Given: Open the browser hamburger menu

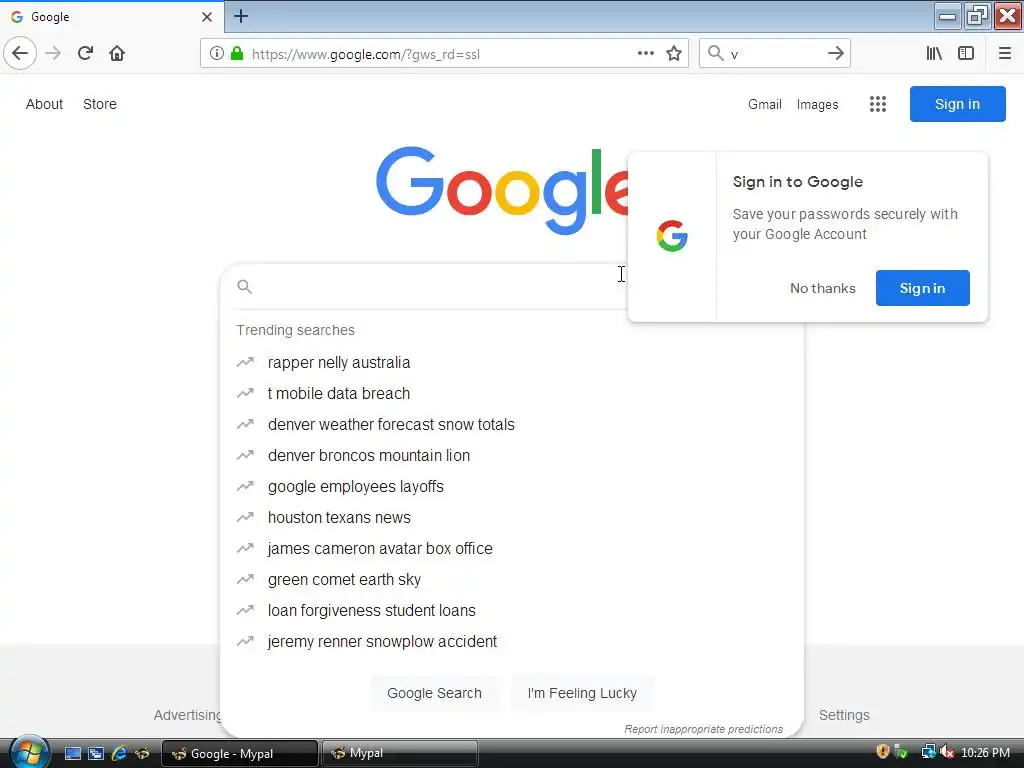Looking at the screenshot, I should pyautogui.click(x=1004, y=54).
